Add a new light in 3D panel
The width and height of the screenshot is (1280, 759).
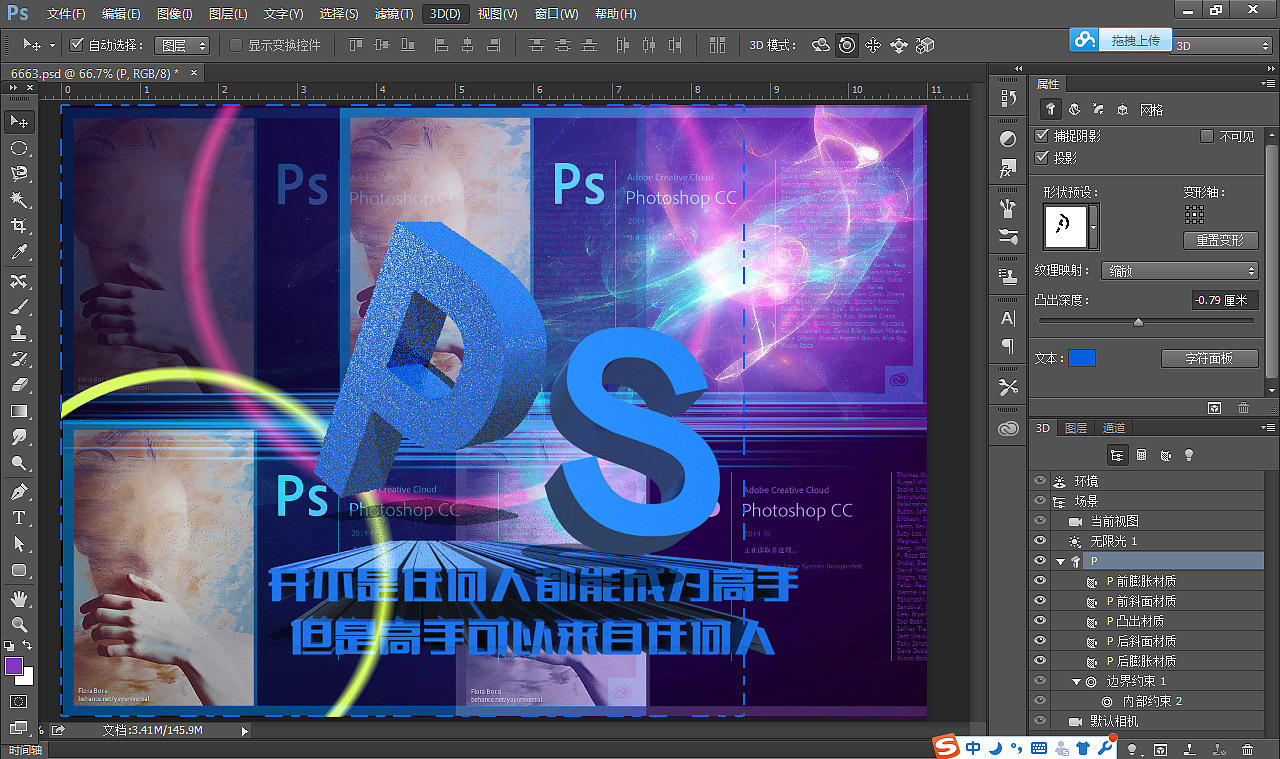(1132, 749)
